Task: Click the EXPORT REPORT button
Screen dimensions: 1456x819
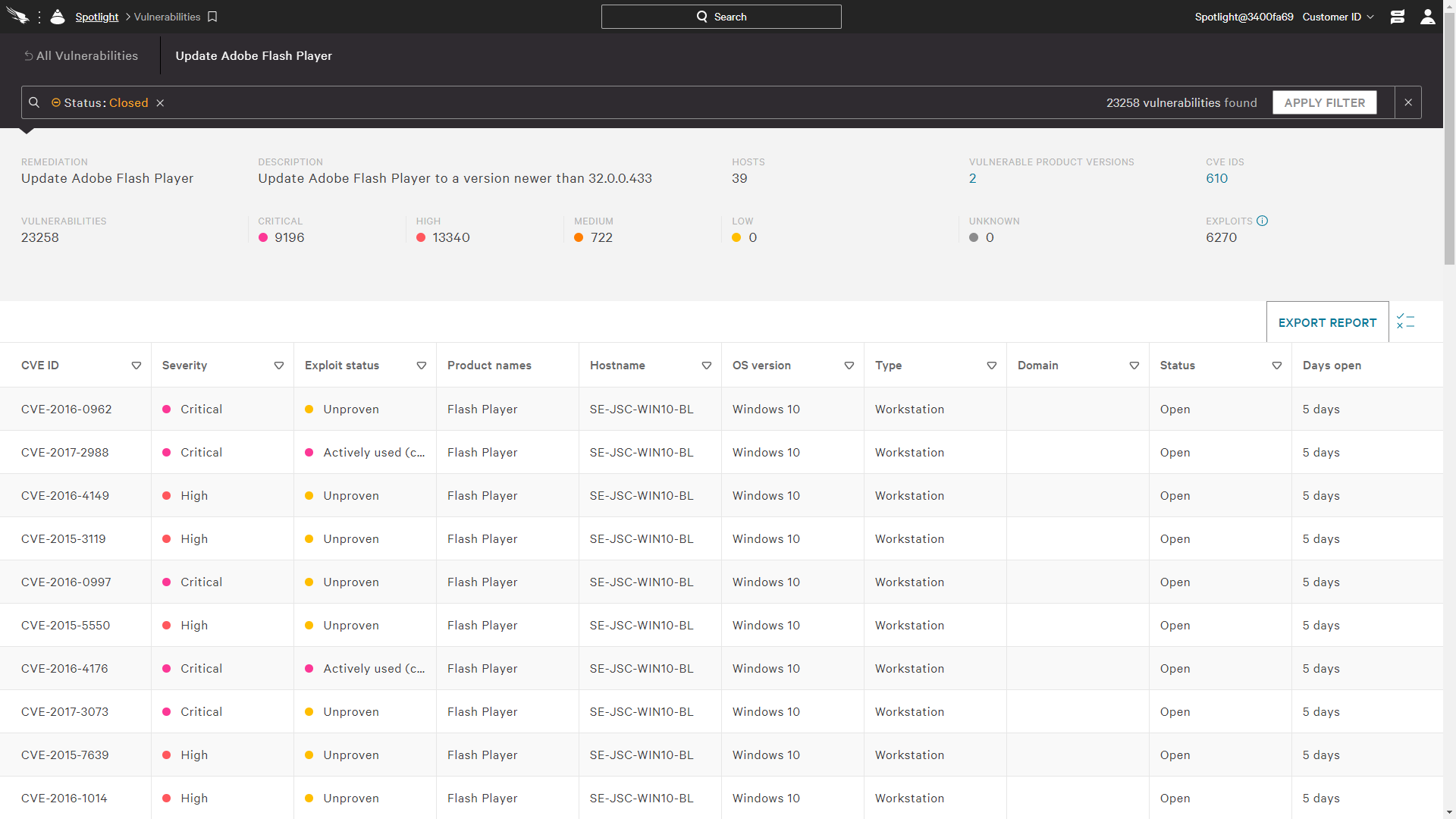Action: click(x=1327, y=322)
